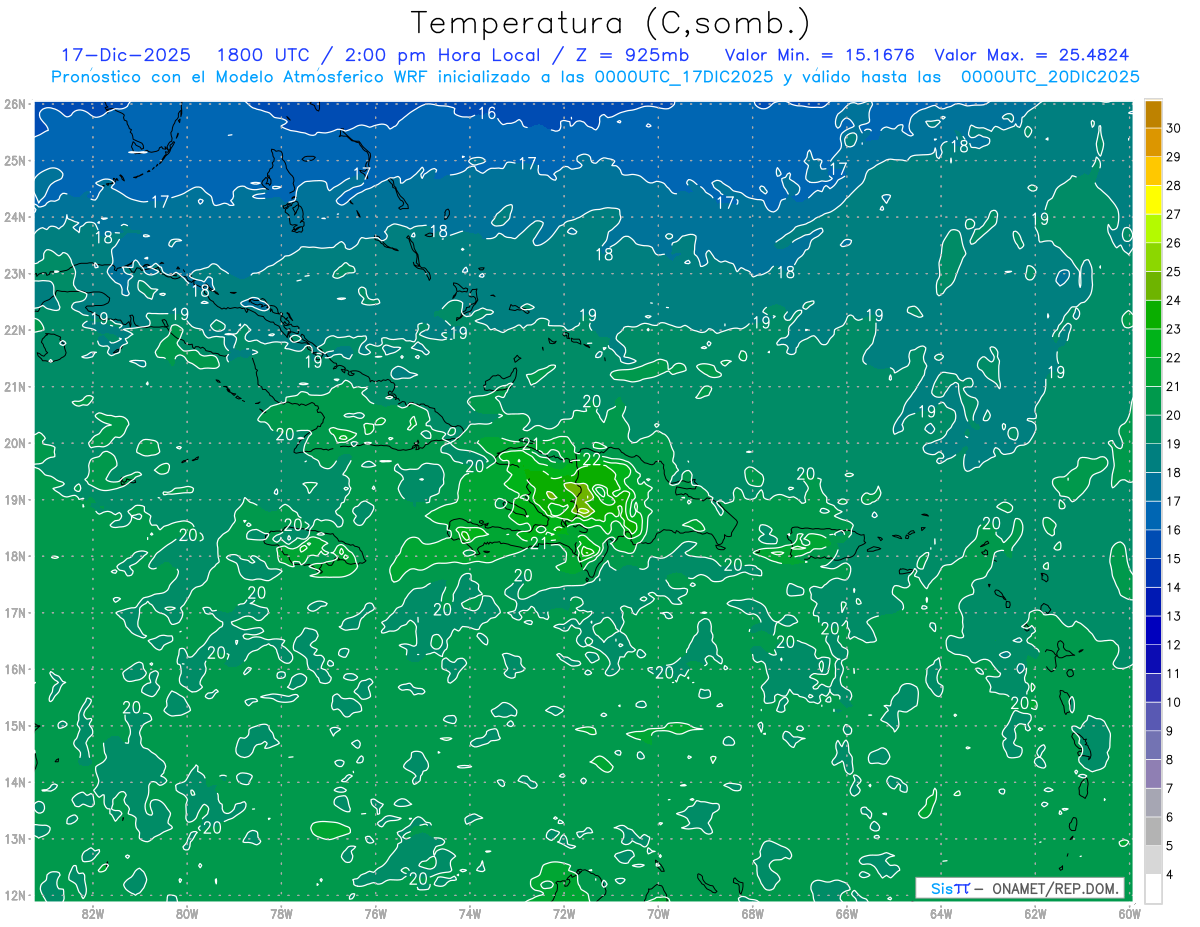Click the brown swatch above 30

[1153, 114]
